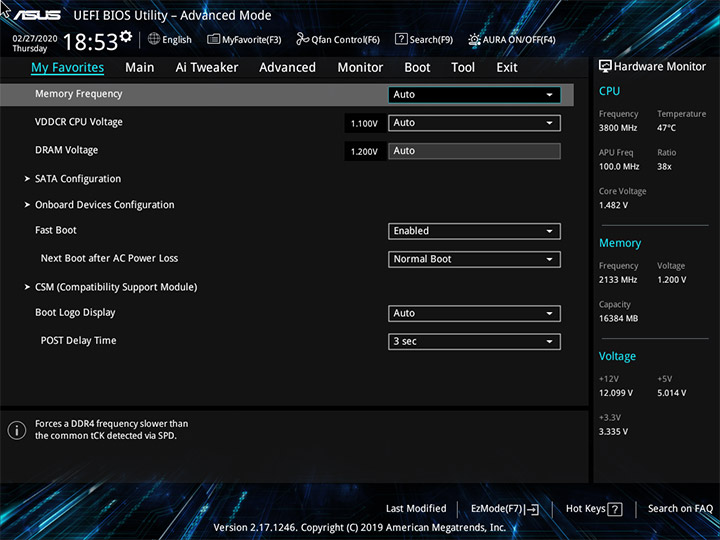The height and width of the screenshot is (540, 720).
Task: Click the EzMode arrow exit icon
Action: point(532,509)
